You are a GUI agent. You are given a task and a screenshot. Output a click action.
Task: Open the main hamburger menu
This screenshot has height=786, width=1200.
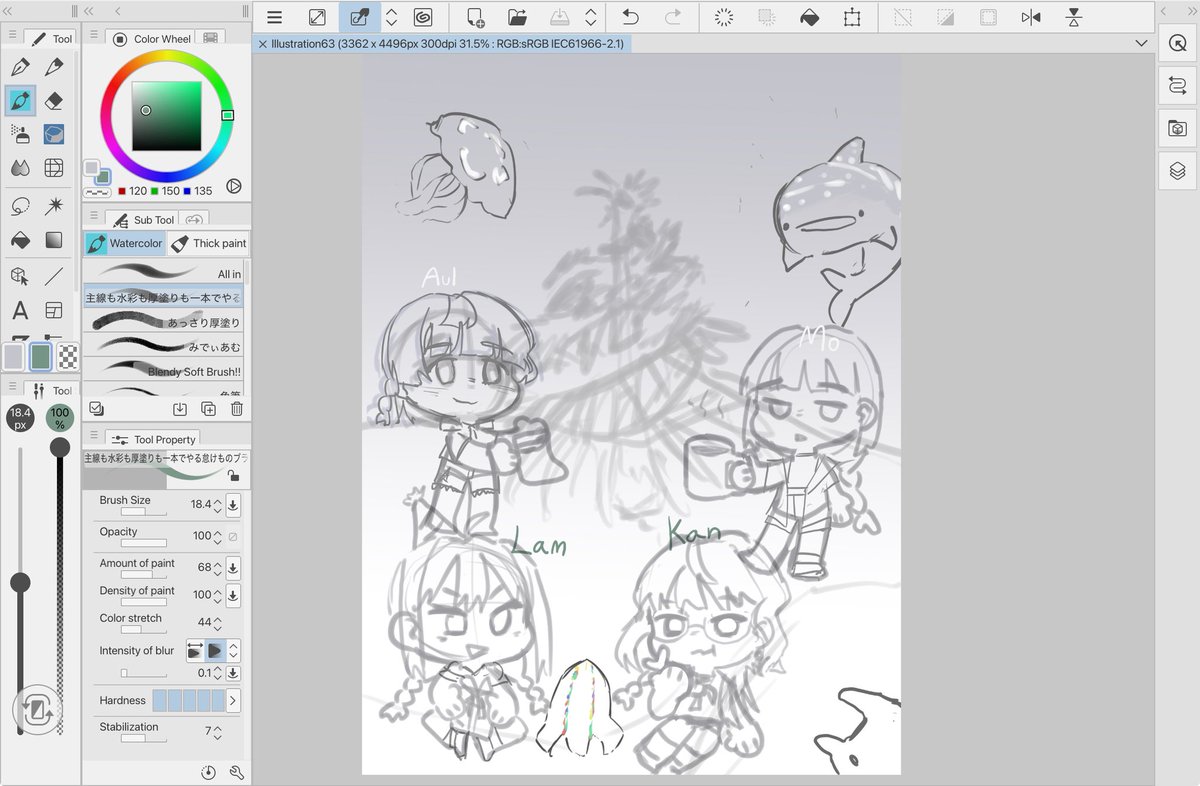pyautogui.click(x=274, y=17)
